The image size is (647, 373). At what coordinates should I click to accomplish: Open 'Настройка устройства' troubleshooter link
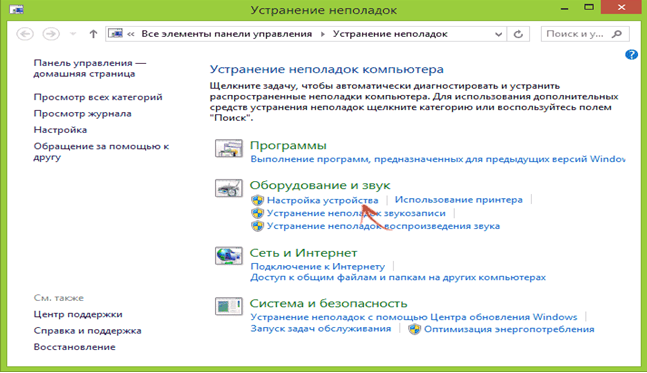tap(322, 201)
